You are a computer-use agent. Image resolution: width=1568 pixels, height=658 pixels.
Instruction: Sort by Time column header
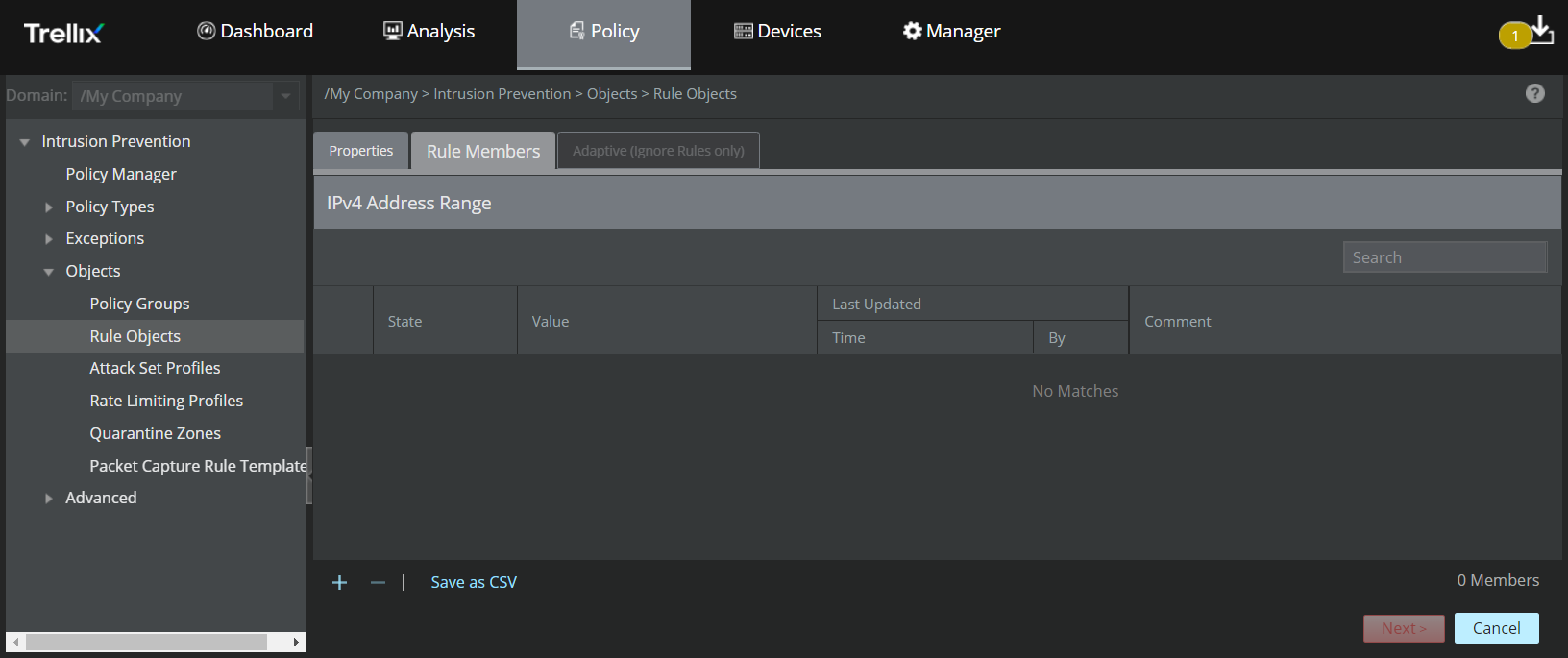(925, 338)
